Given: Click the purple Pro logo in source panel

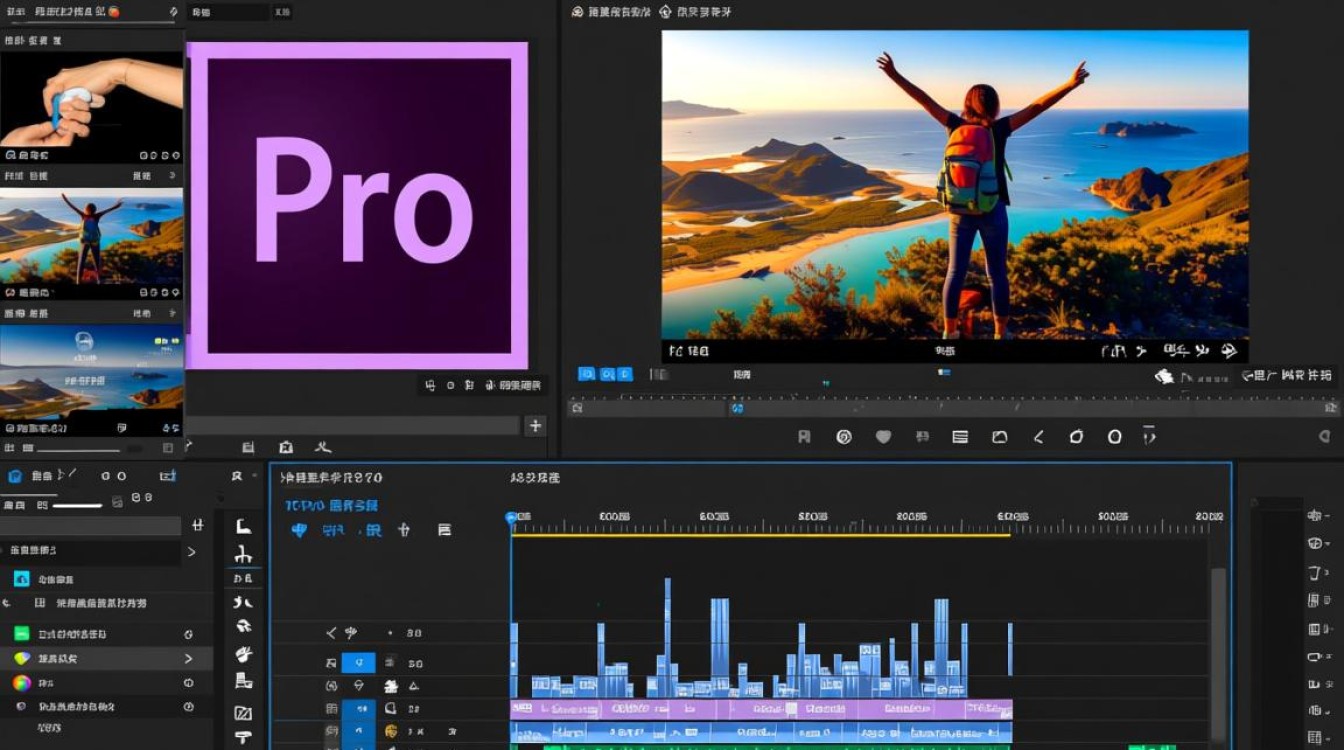Looking at the screenshot, I should click(x=357, y=206).
